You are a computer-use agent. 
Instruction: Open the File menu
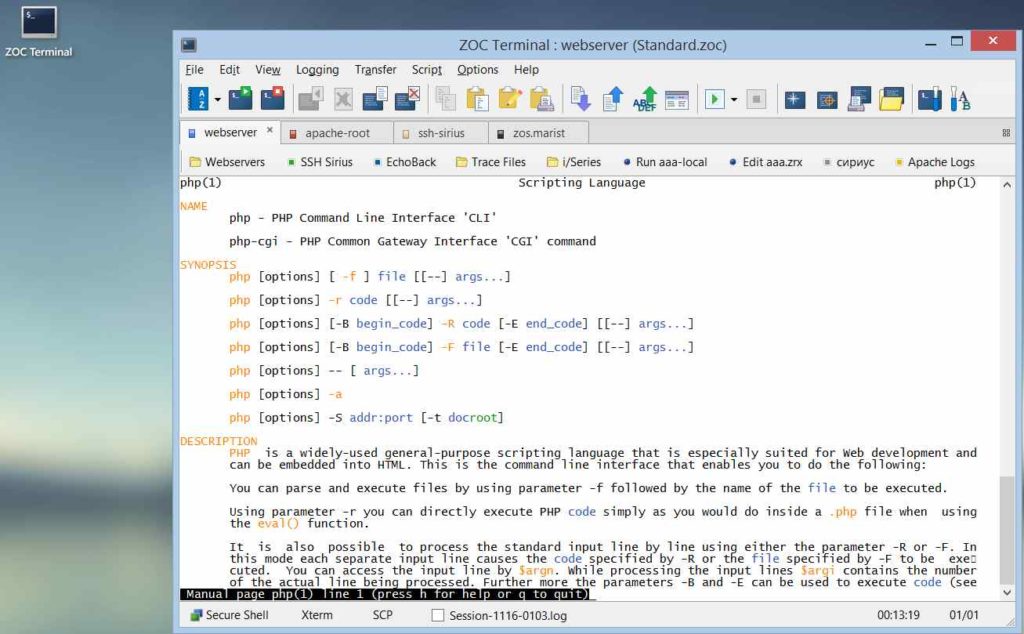point(194,70)
